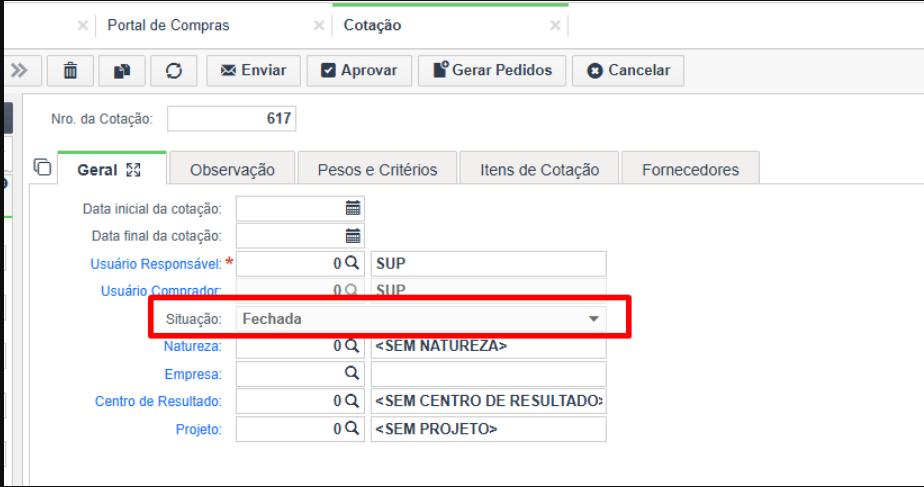Click the Usuário Comprador link label
924x487 pixels.
[161, 291]
